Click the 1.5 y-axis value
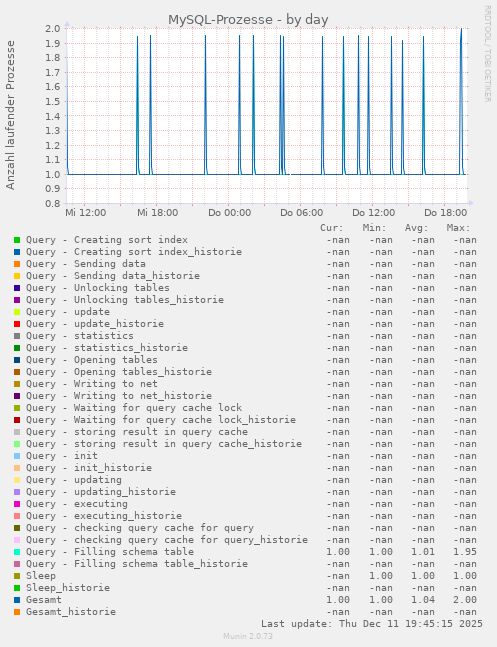 point(53,102)
